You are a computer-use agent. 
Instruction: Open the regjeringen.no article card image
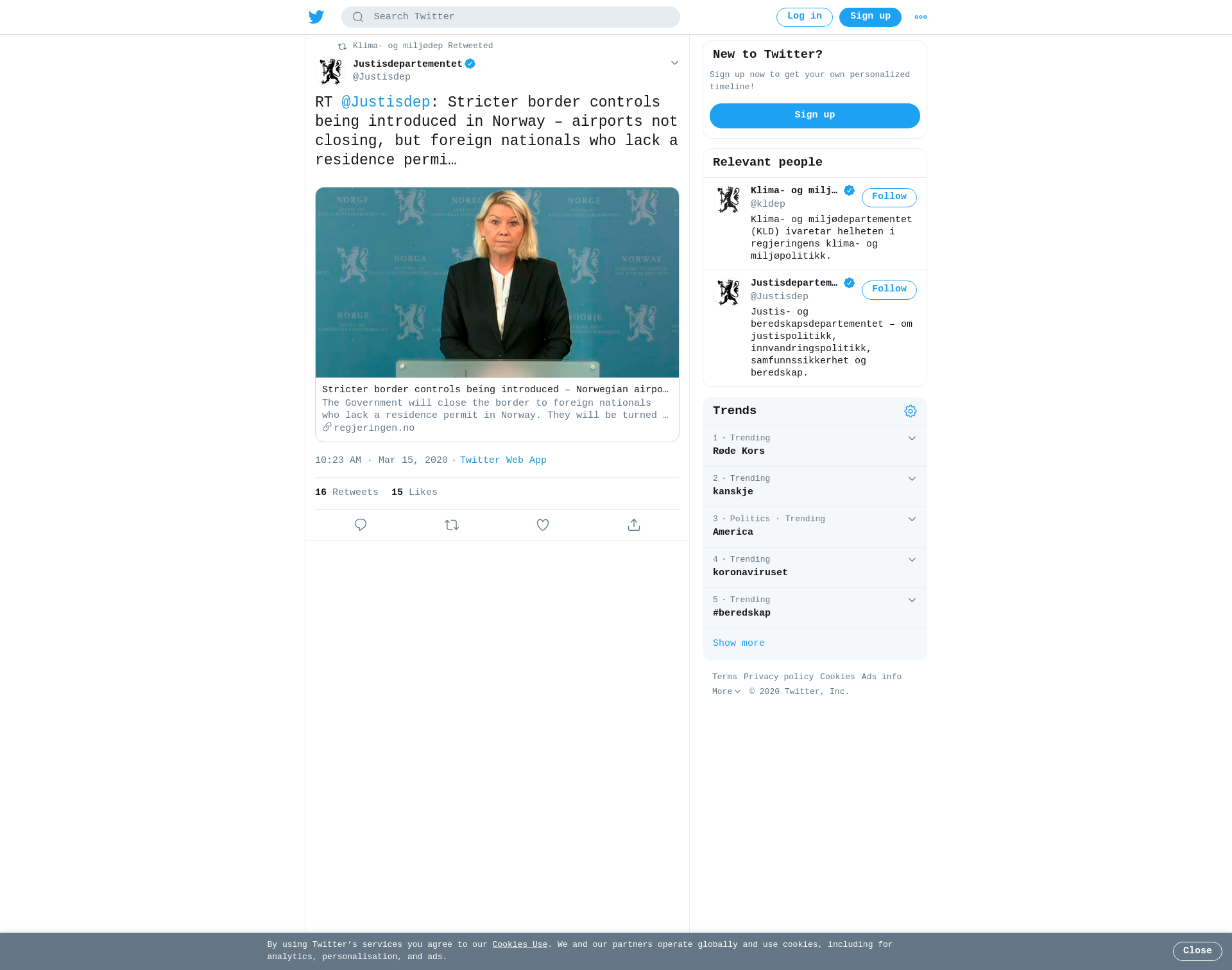[x=497, y=282]
